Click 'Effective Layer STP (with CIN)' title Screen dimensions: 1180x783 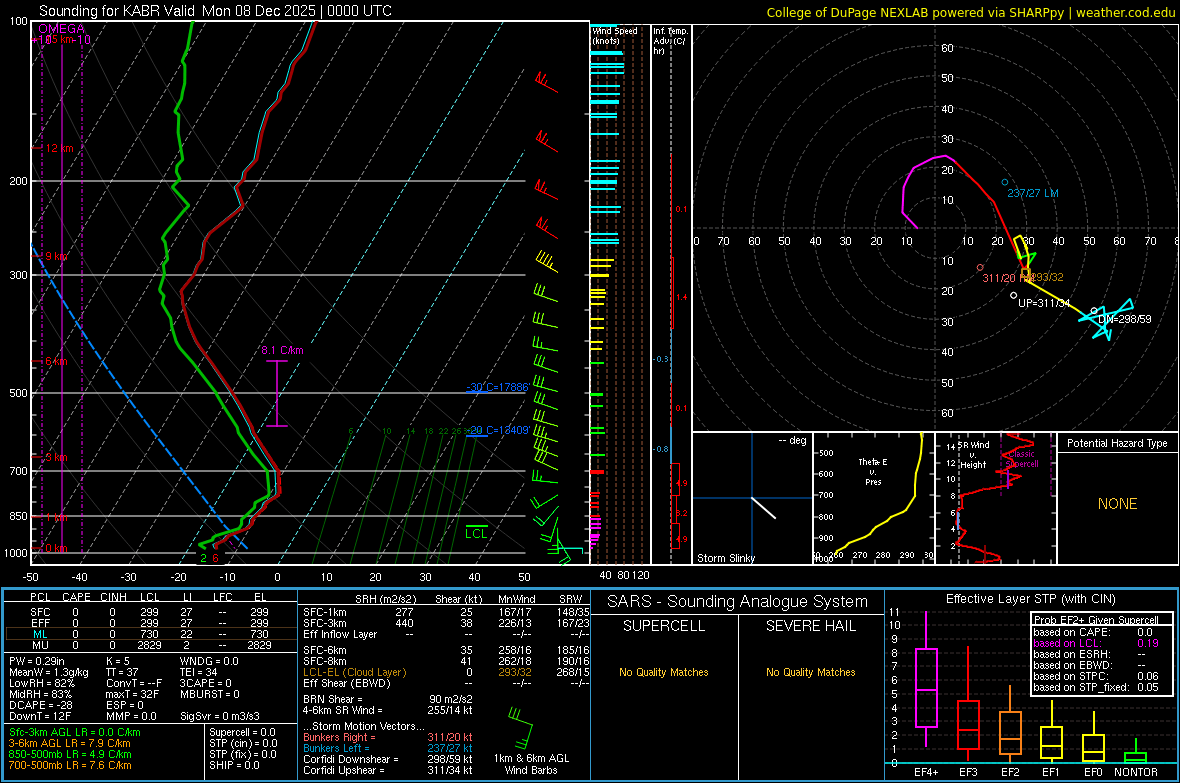[1030, 599]
